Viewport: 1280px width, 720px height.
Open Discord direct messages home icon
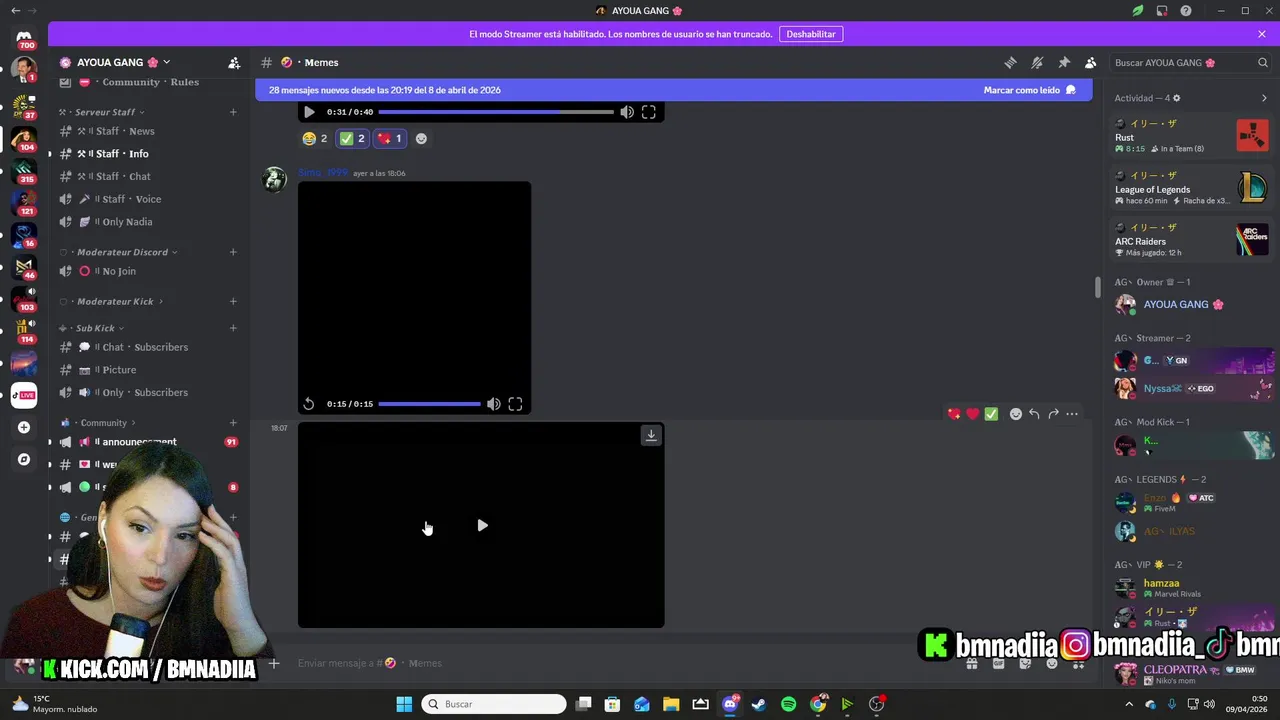point(24,38)
